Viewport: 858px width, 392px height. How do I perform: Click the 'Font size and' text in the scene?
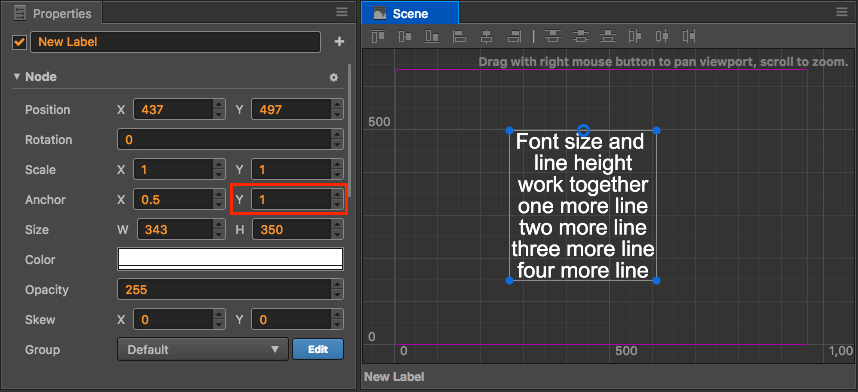pyautogui.click(x=580, y=142)
